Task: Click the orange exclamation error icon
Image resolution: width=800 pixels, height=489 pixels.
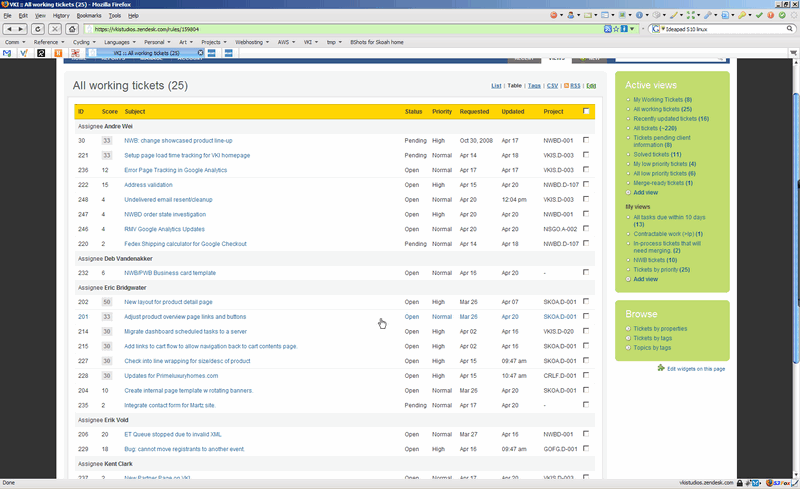Action: pyautogui.click(x=771, y=15)
